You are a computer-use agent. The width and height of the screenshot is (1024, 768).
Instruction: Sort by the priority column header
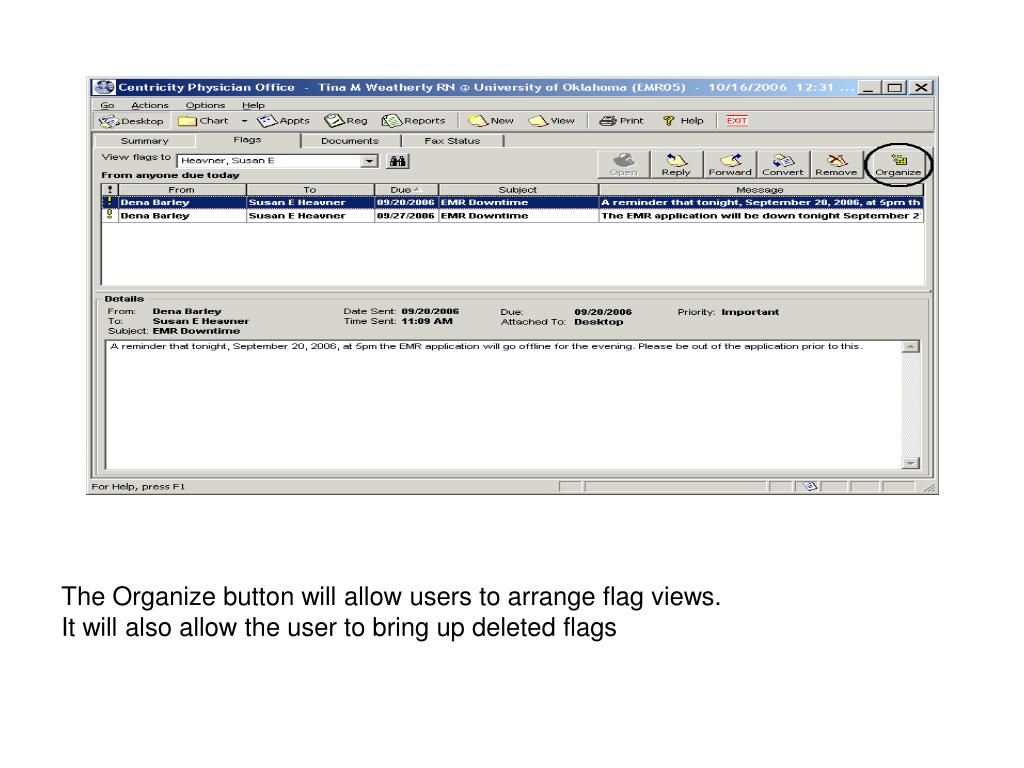(110, 189)
